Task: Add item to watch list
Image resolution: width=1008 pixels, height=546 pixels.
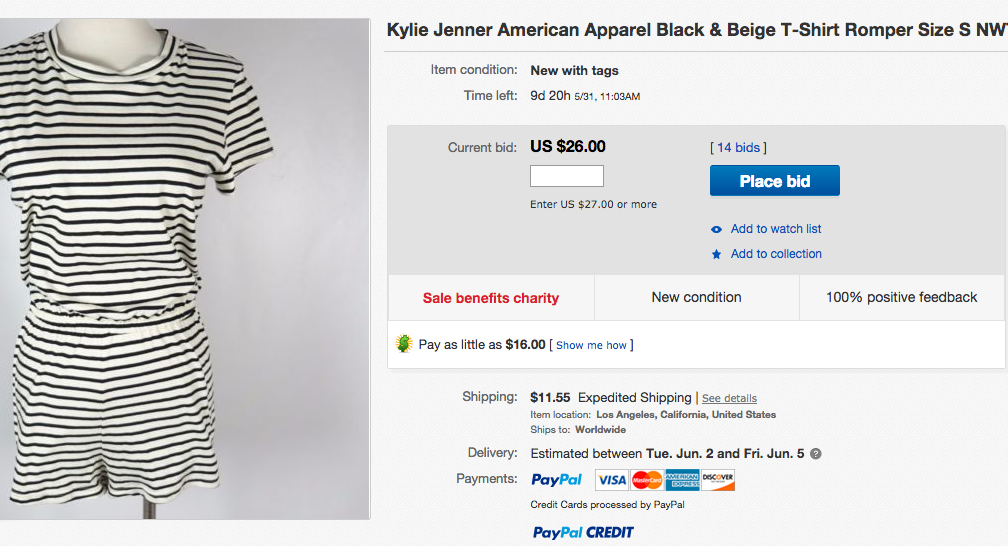Action: click(776, 229)
